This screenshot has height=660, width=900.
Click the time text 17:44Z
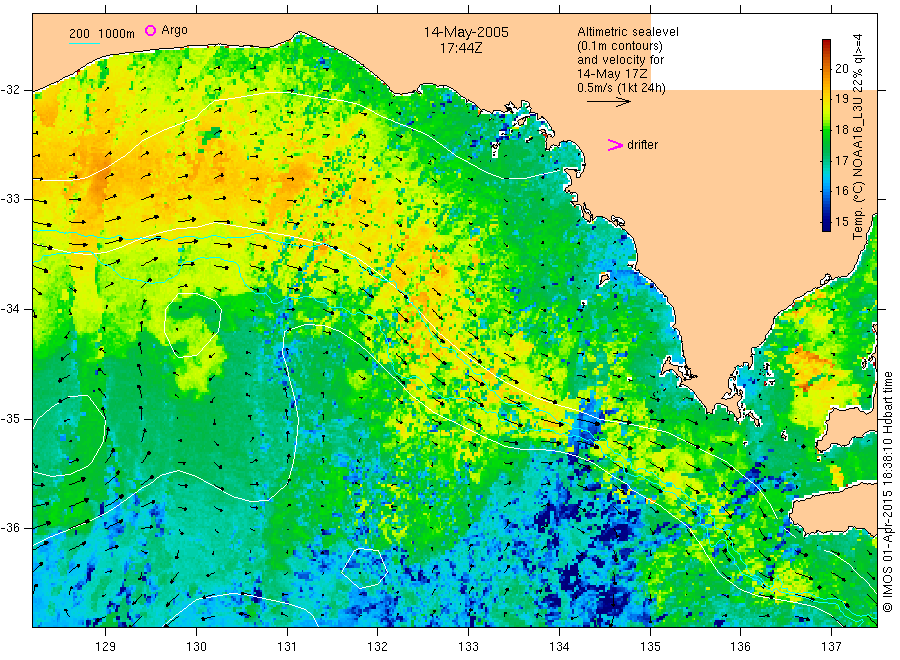[x=461, y=48]
